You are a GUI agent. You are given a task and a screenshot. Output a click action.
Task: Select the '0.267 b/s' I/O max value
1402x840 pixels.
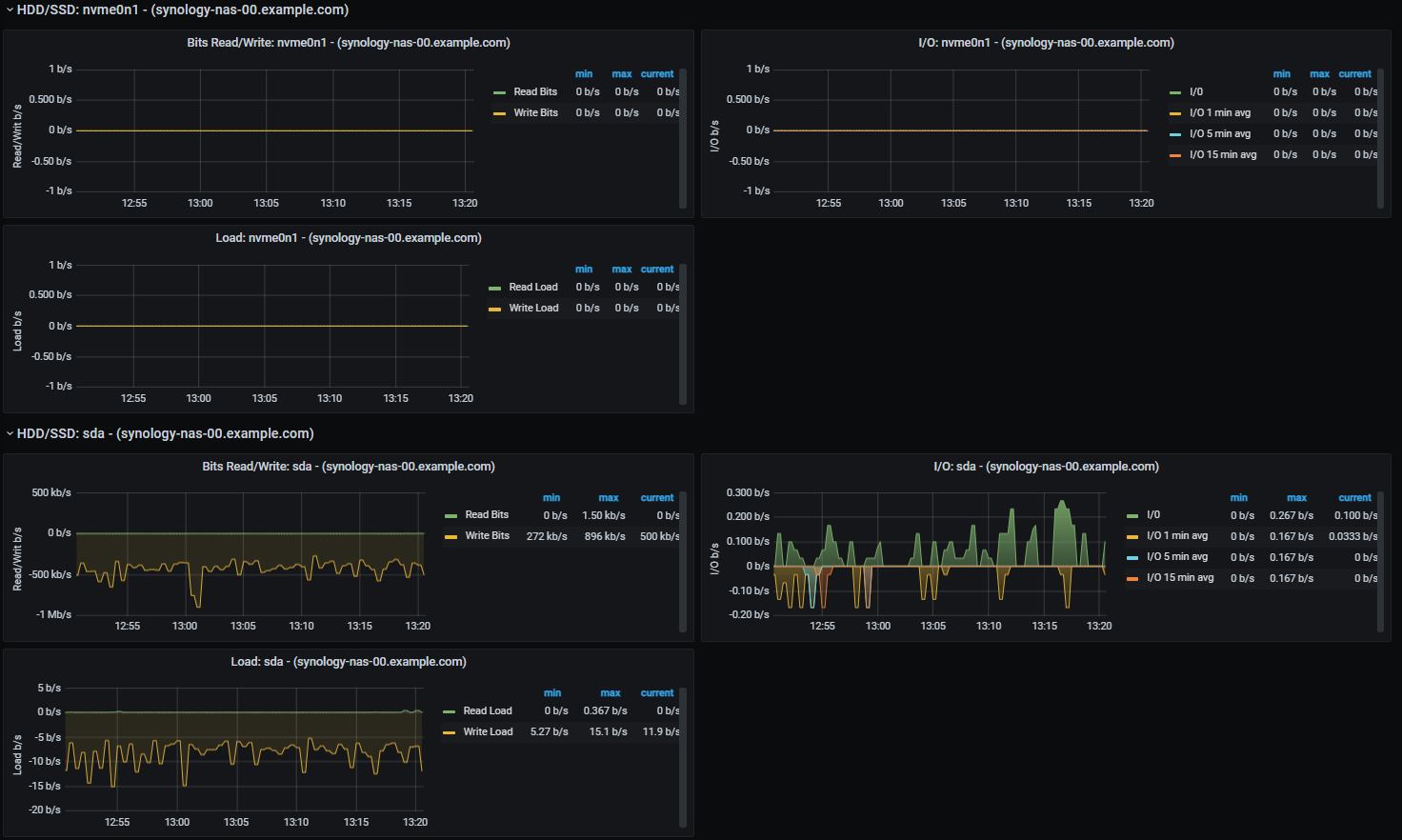tap(1292, 515)
